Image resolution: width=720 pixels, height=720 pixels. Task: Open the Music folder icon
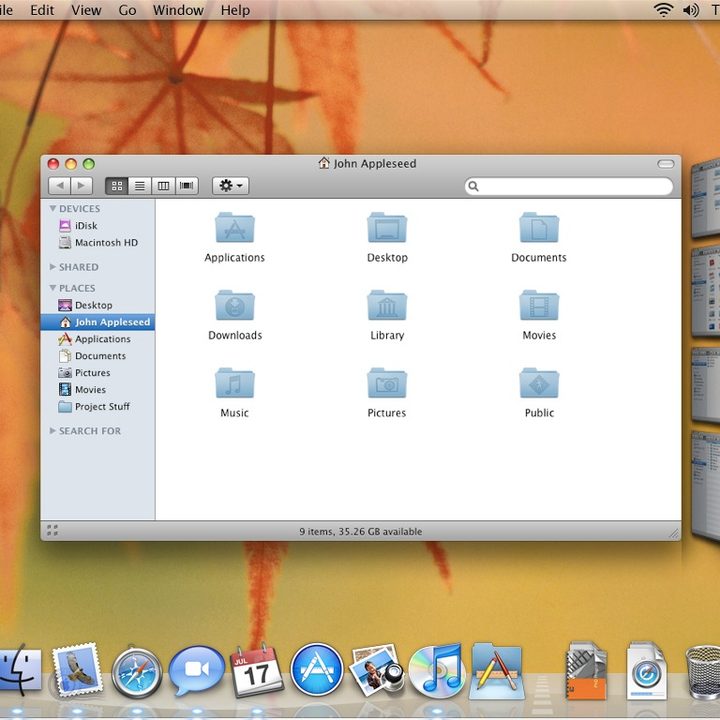coord(235,383)
